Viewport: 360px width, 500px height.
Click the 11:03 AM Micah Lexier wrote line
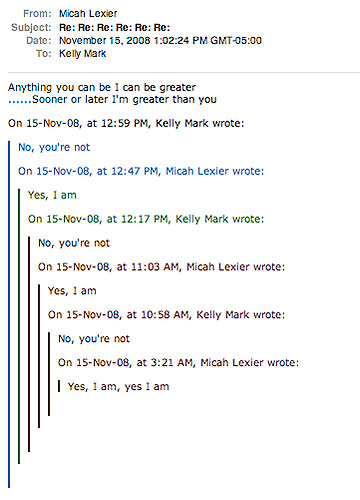click(x=162, y=267)
